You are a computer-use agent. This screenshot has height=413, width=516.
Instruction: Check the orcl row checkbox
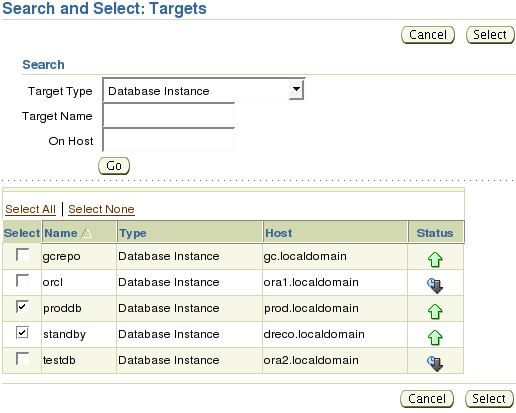(x=22, y=281)
